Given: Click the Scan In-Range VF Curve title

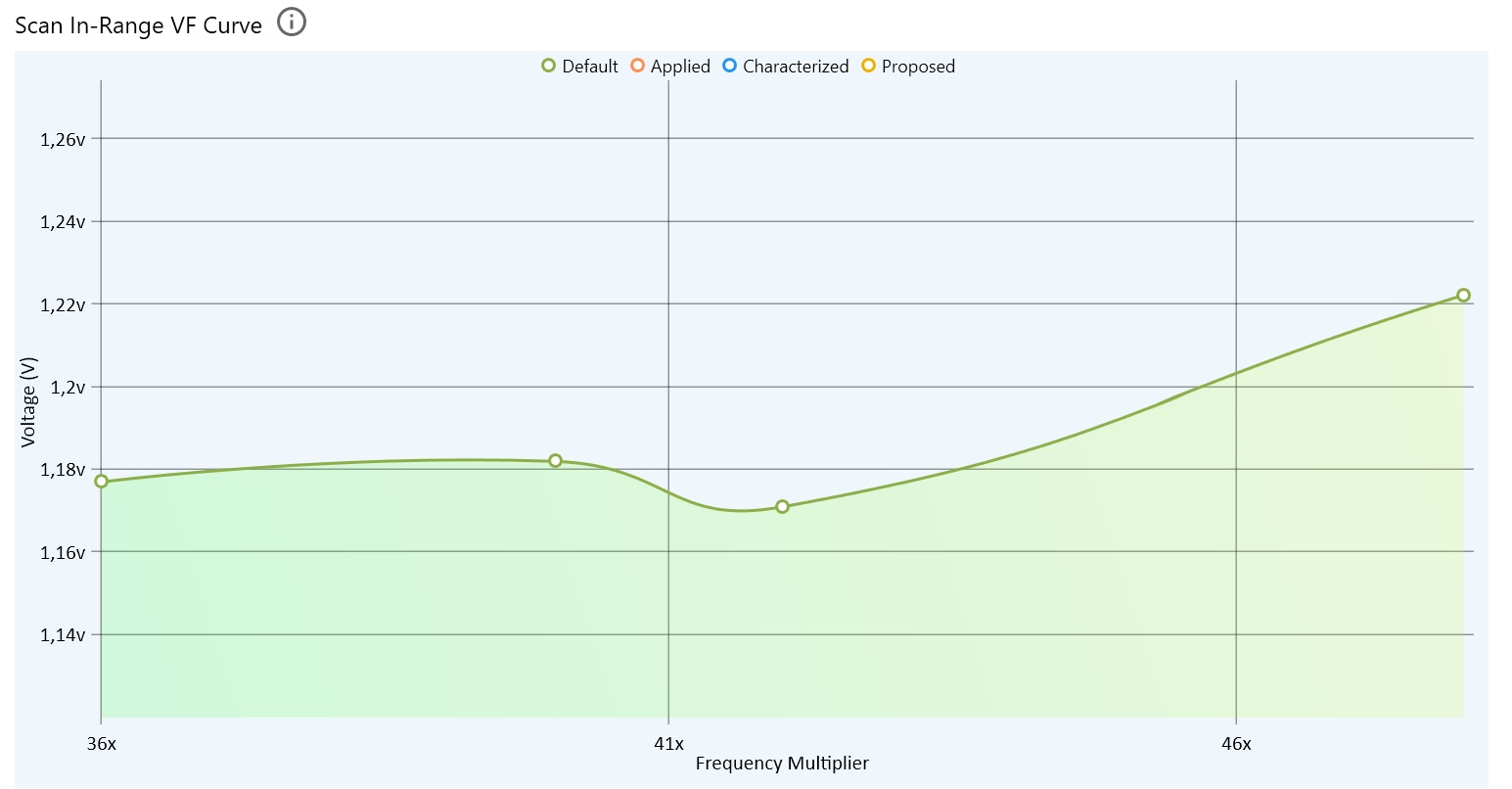Looking at the screenshot, I should point(135,23).
